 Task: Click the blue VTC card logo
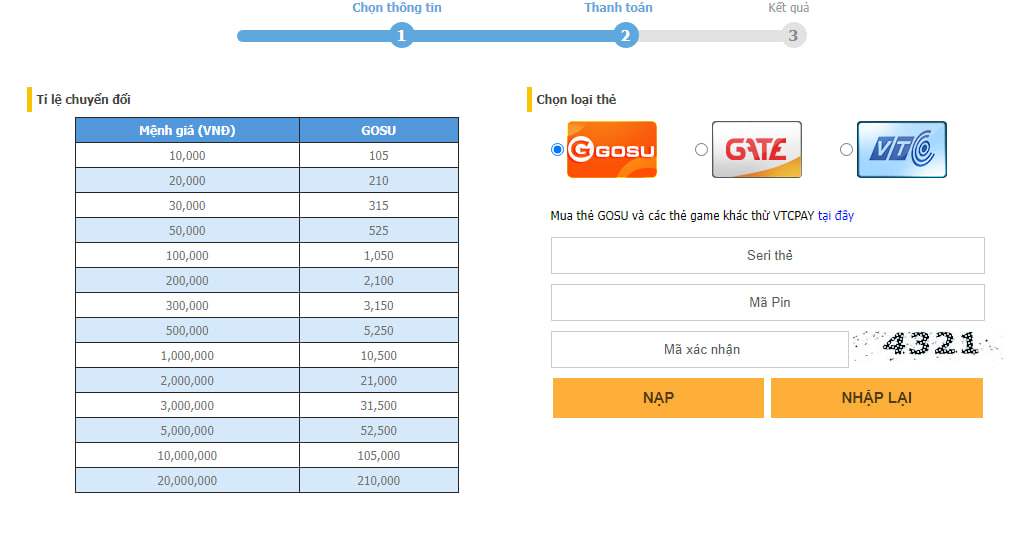click(902, 150)
